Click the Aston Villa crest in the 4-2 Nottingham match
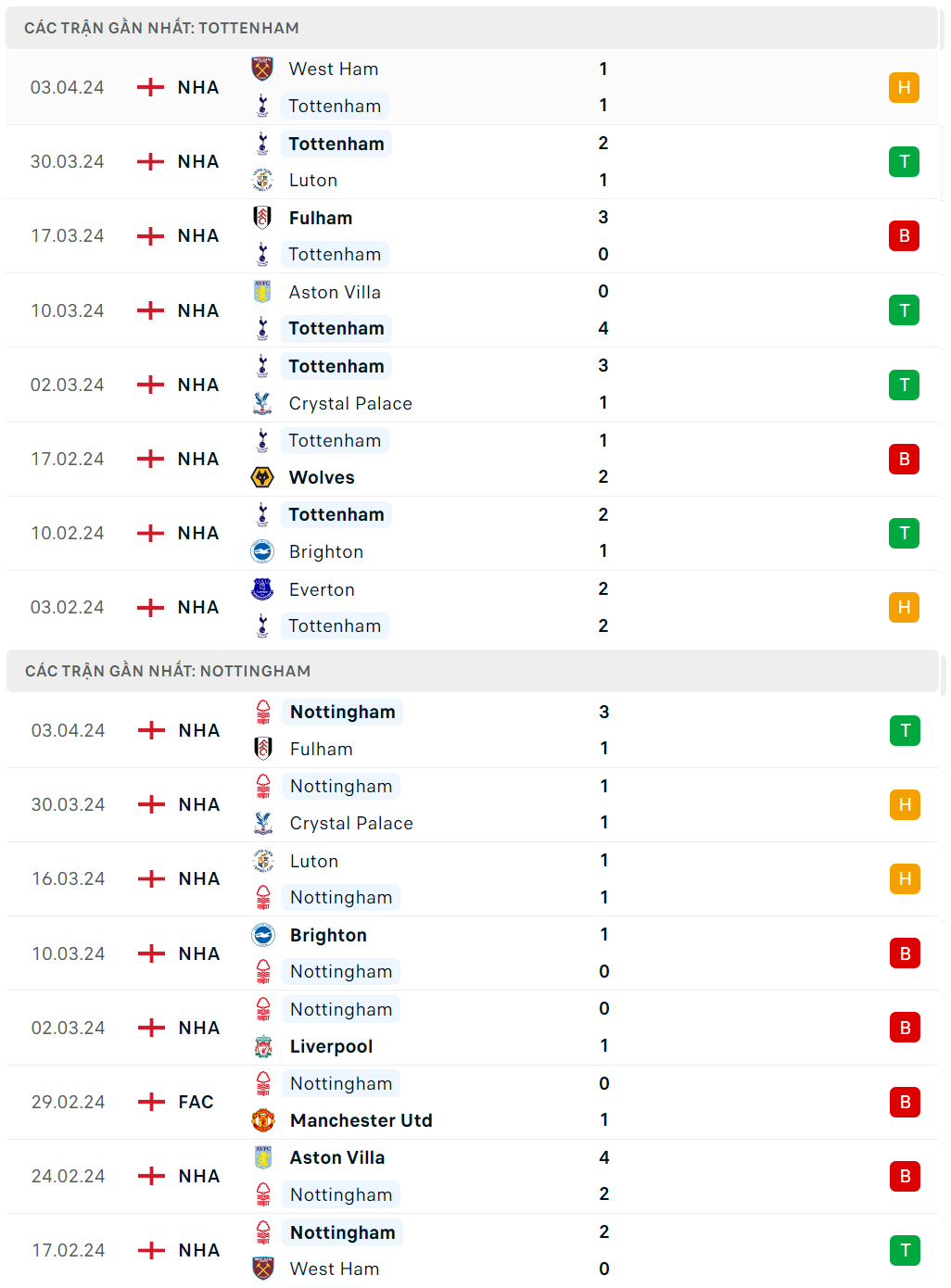This screenshot has height=1288, width=951. click(263, 1157)
